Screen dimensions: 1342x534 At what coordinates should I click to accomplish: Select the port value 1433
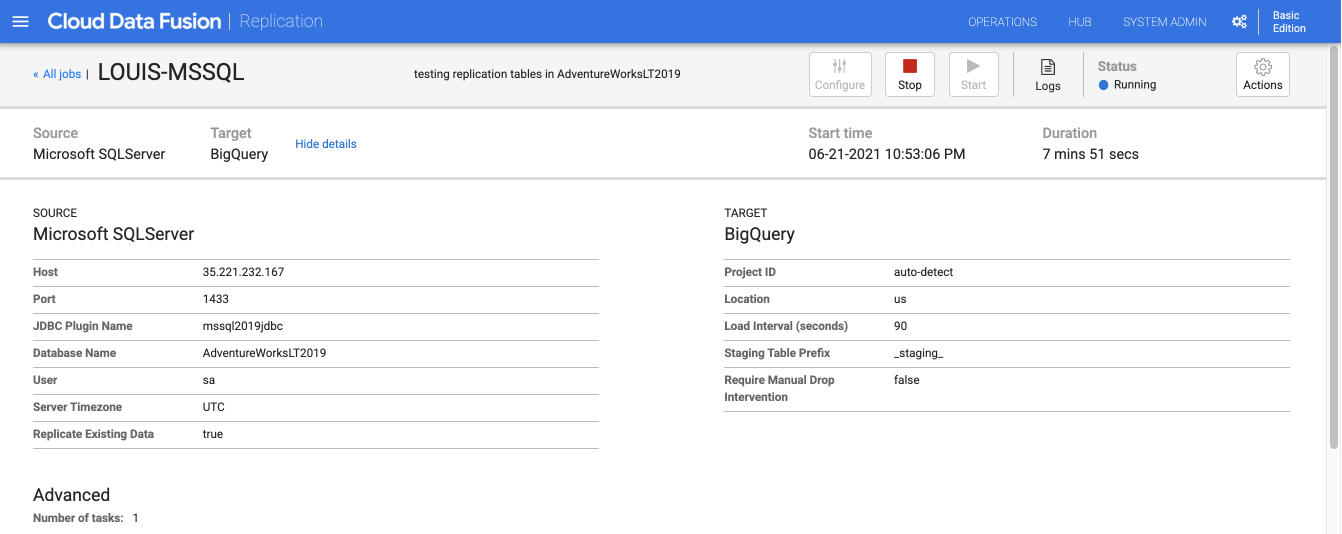point(216,299)
